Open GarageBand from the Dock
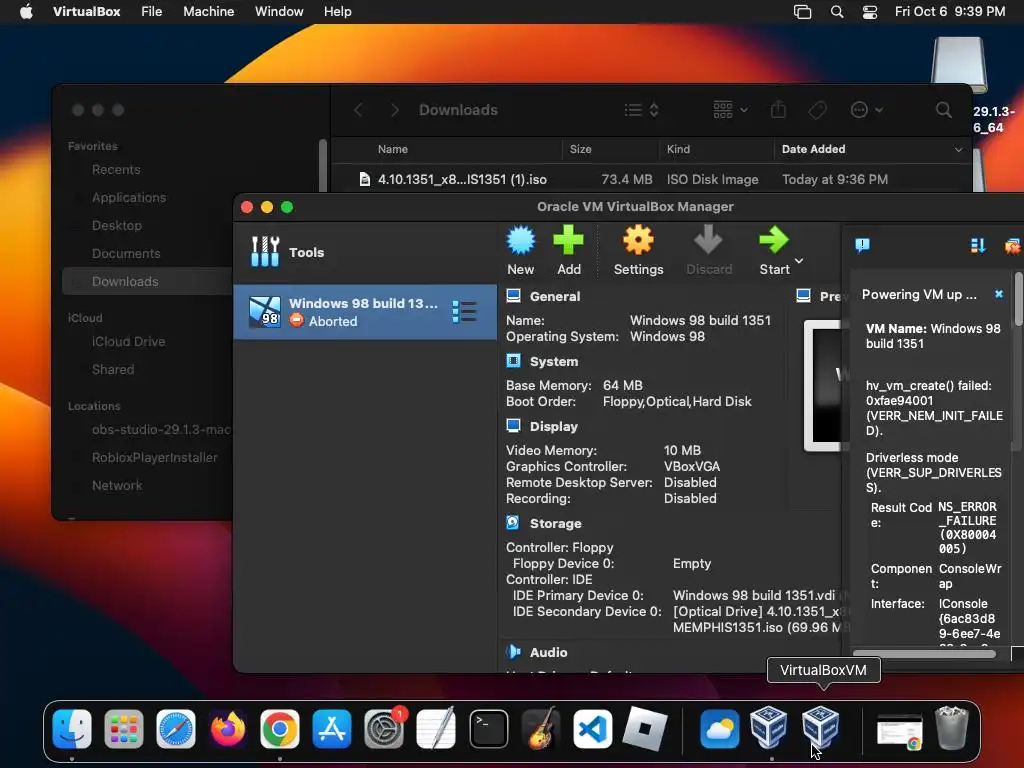The height and width of the screenshot is (768, 1024). (541, 728)
